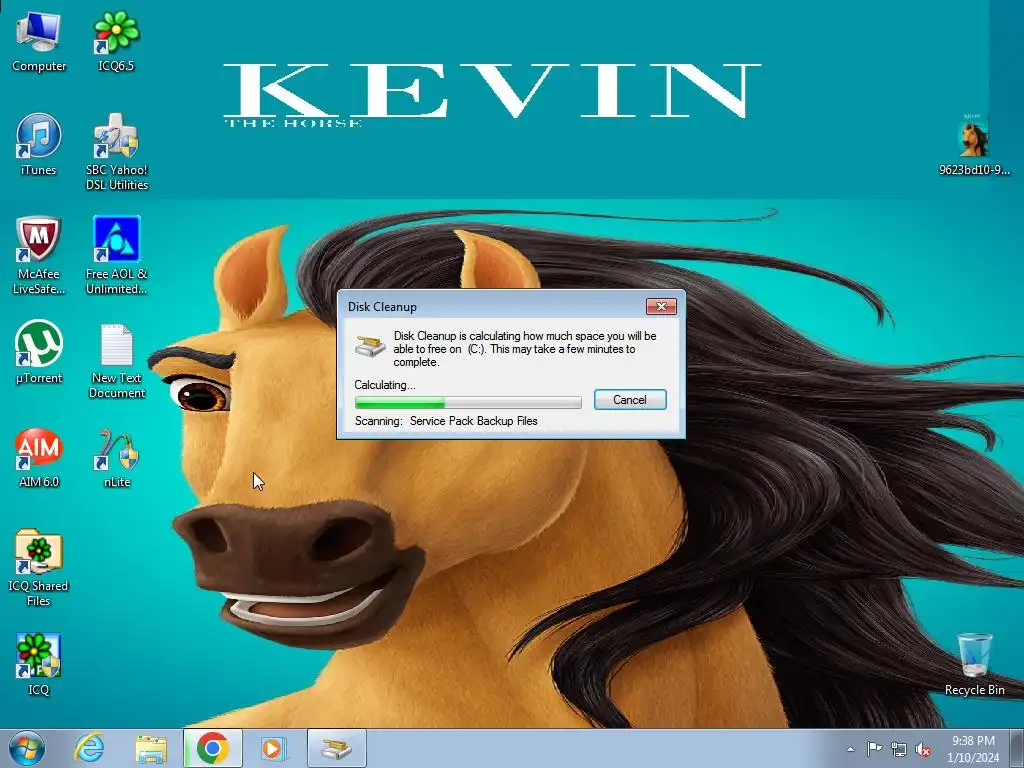Click 'Scanning: Service Pack Backup Files' status text
1024x768 pixels.
446,421
